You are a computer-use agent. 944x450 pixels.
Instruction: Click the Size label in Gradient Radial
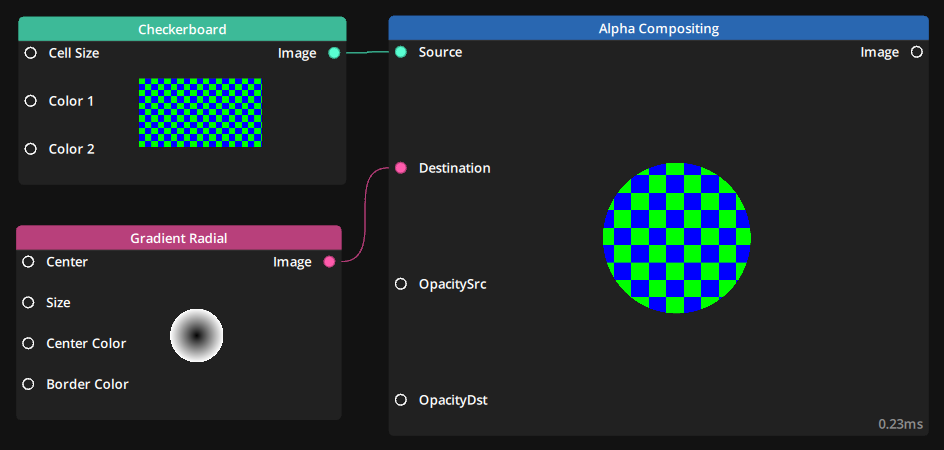coord(58,302)
